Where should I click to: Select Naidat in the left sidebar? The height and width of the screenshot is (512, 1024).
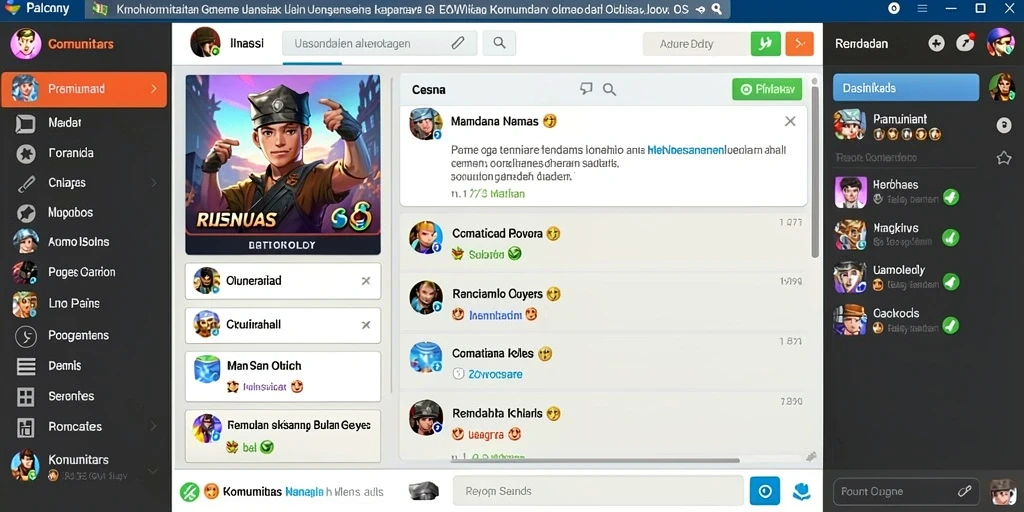tap(65, 123)
